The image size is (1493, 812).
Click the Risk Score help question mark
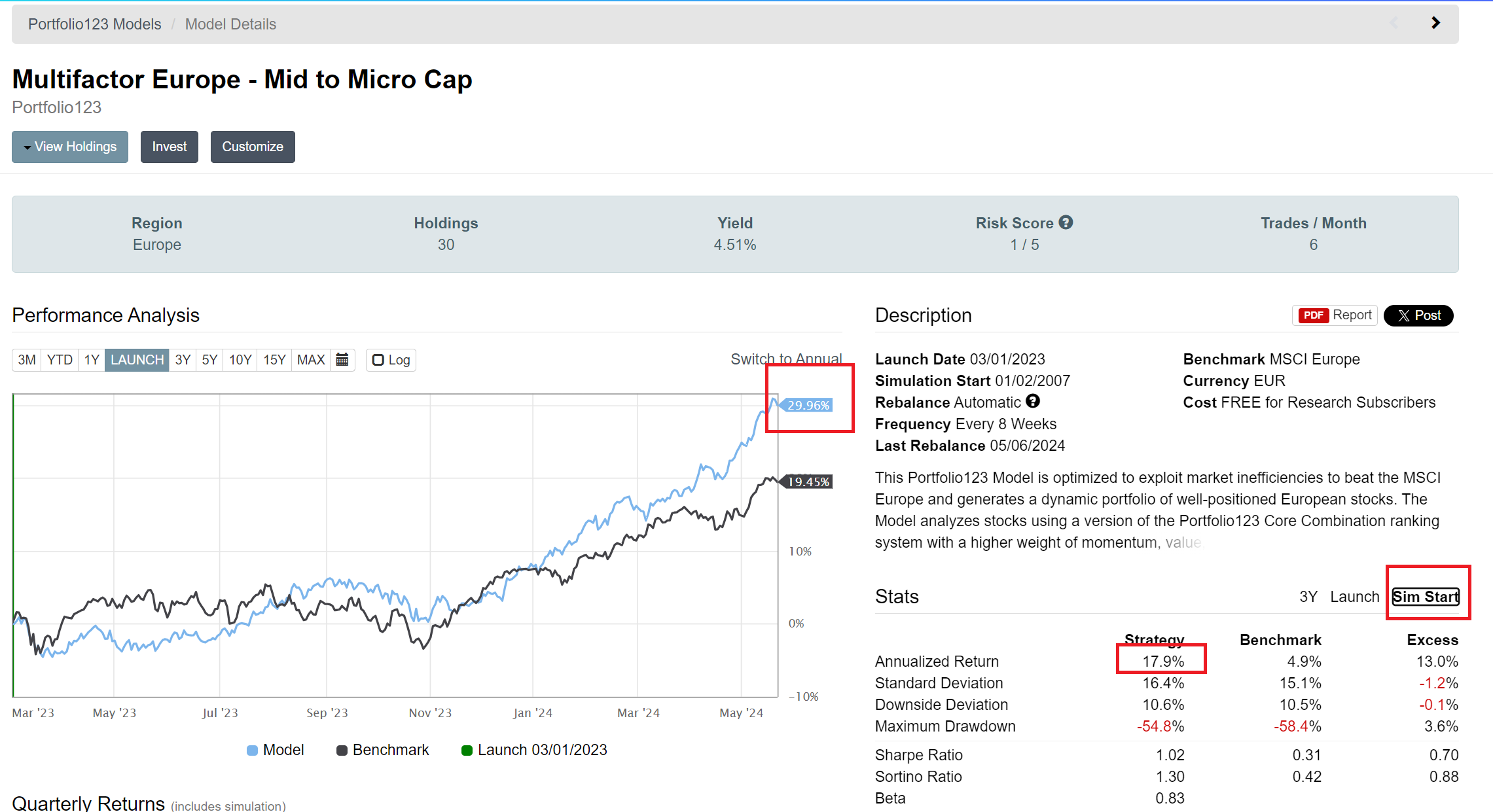pos(1066,222)
